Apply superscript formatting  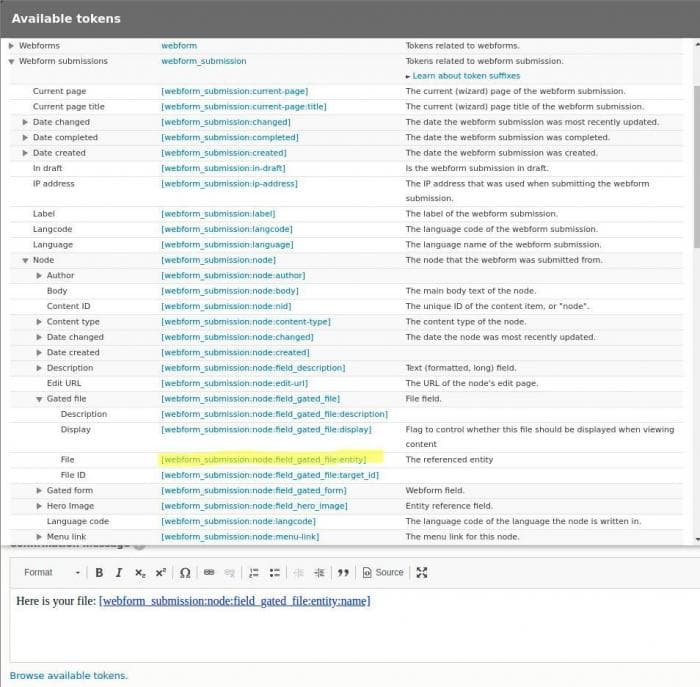tap(161, 572)
